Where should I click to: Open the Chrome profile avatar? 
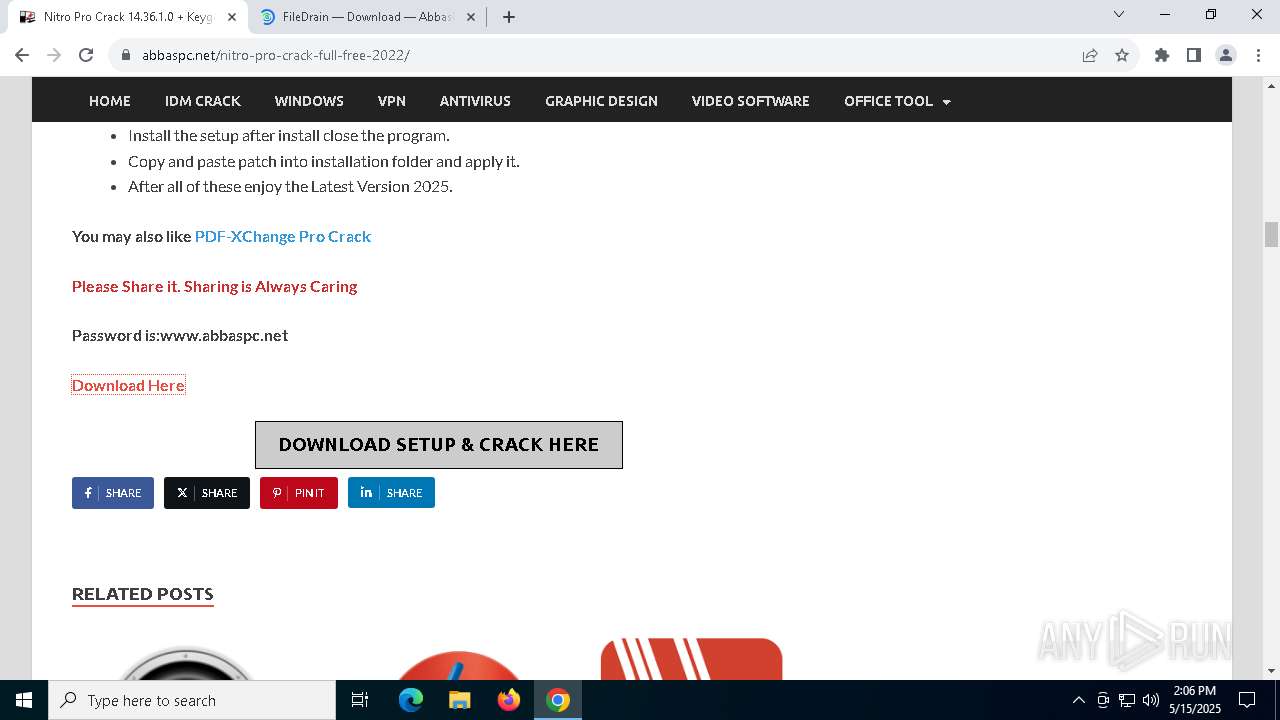1226,55
